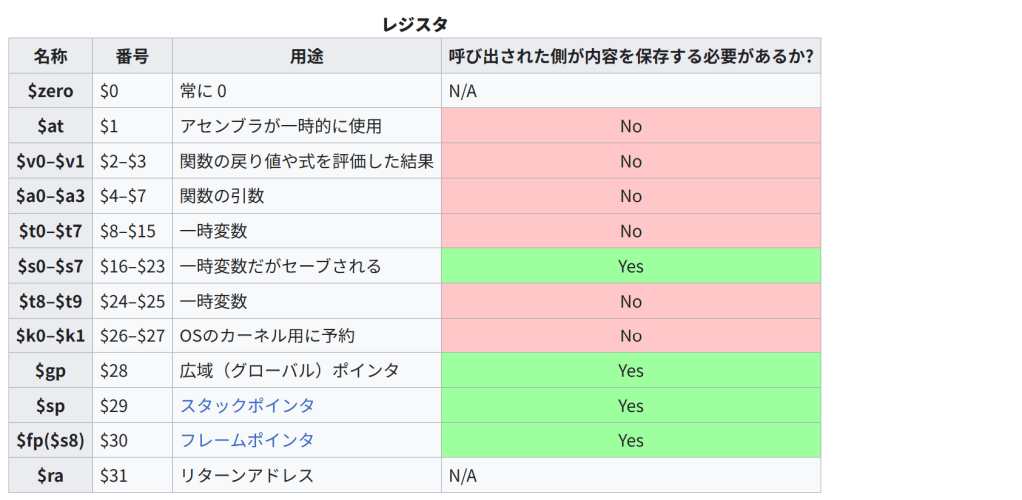Click the 呼び出された側が内容を保存 column header

[630, 56]
